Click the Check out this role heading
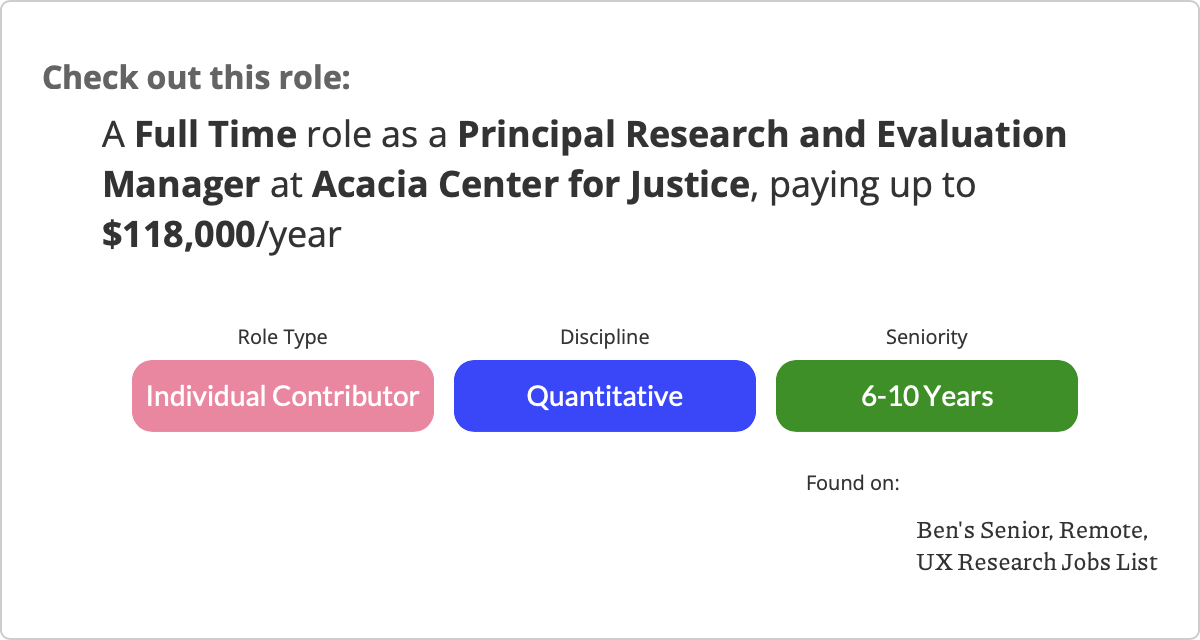 pyautogui.click(x=197, y=78)
